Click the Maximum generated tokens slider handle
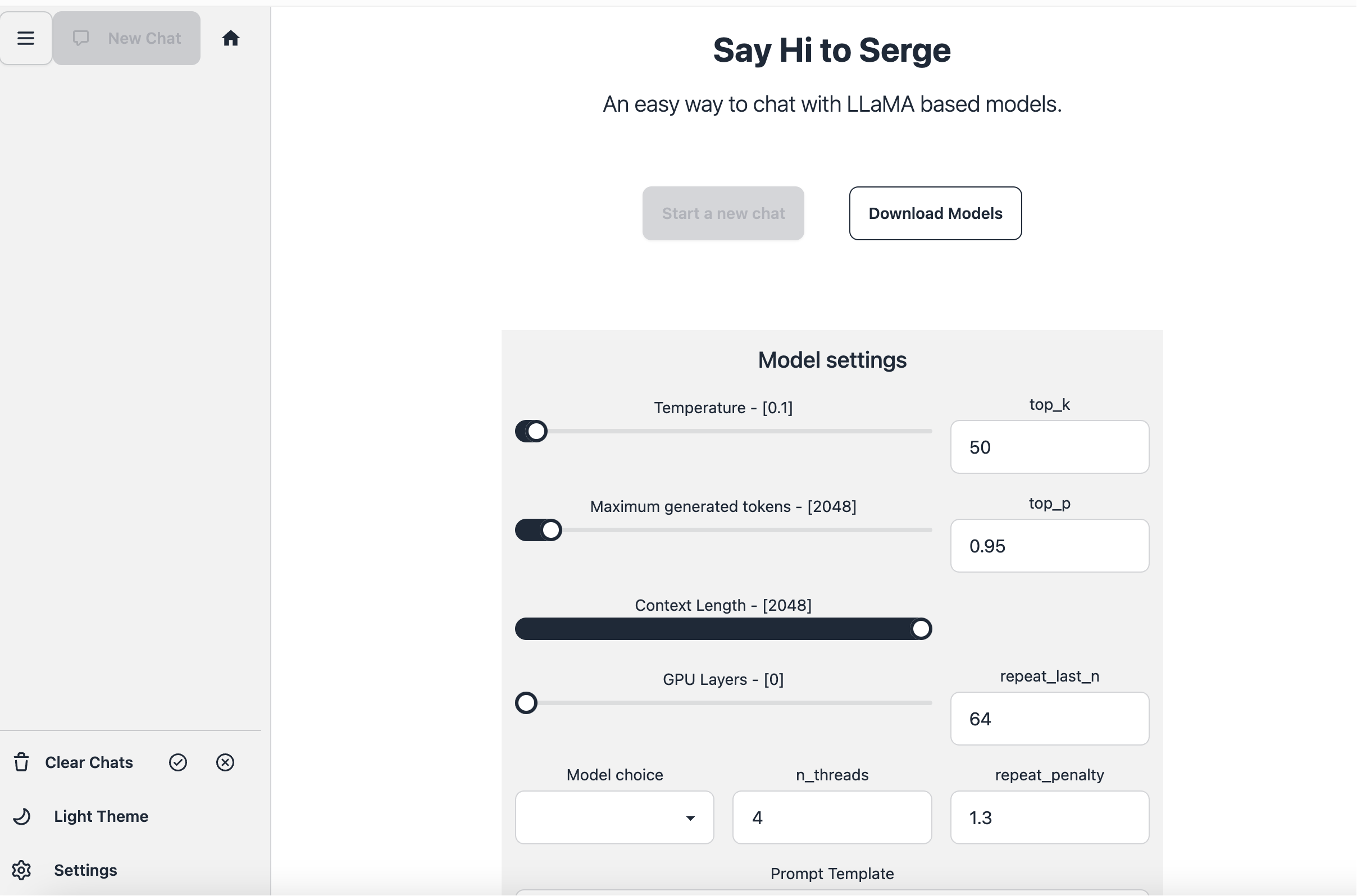 pyautogui.click(x=551, y=531)
